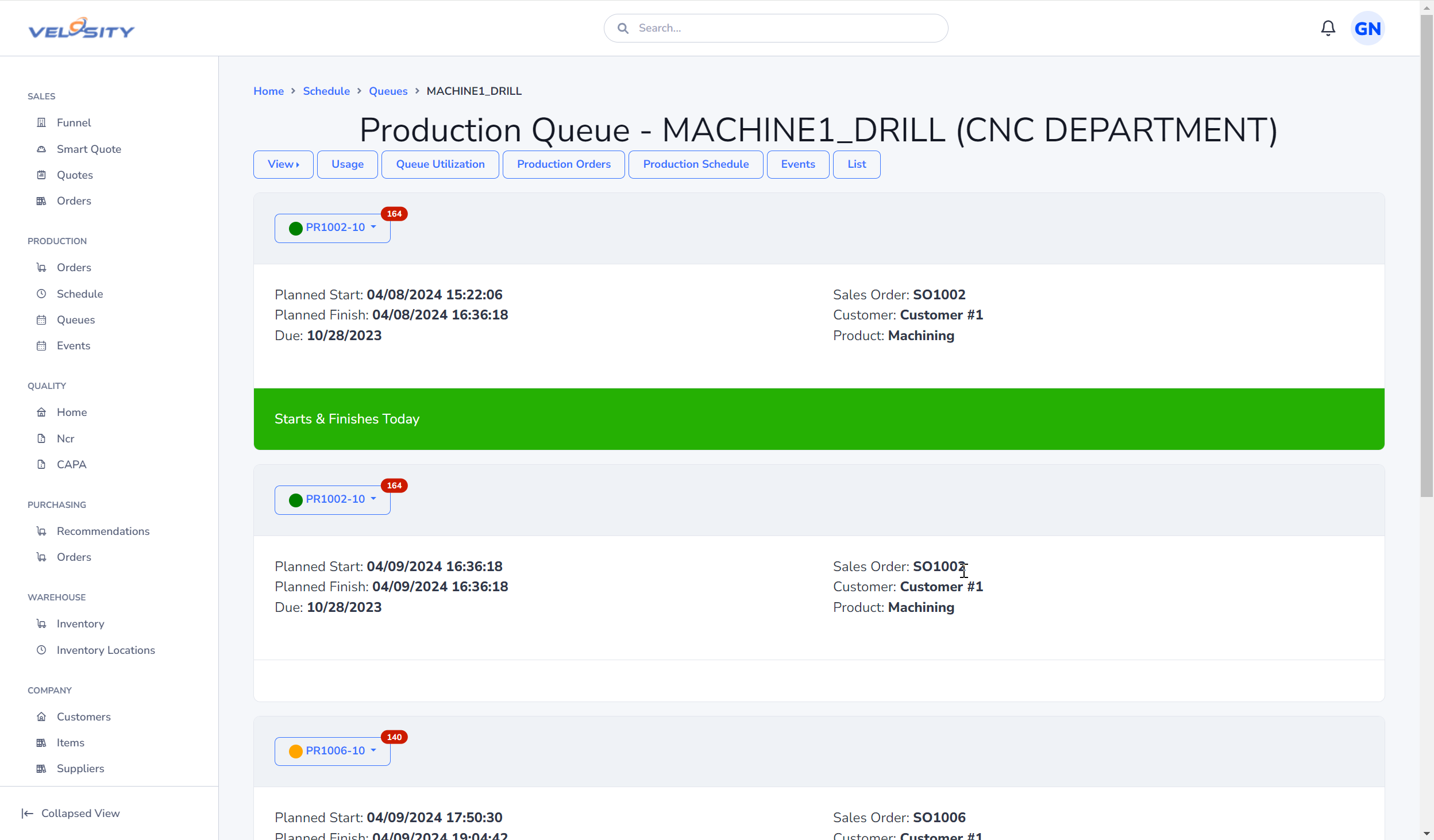
Task: Click the scrollbar down arrow
Action: tap(1427, 833)
